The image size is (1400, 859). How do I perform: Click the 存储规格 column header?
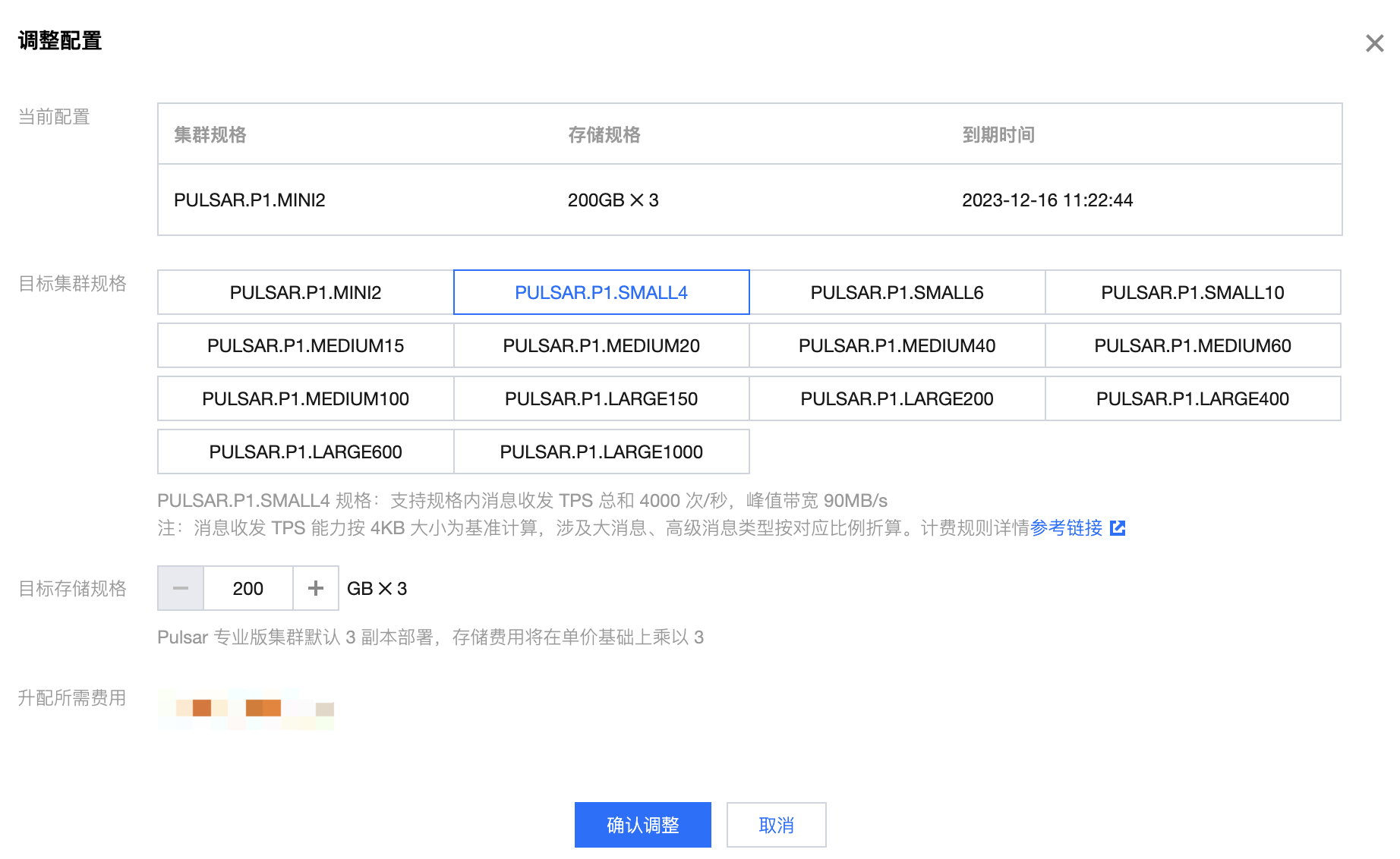[604, 135]
